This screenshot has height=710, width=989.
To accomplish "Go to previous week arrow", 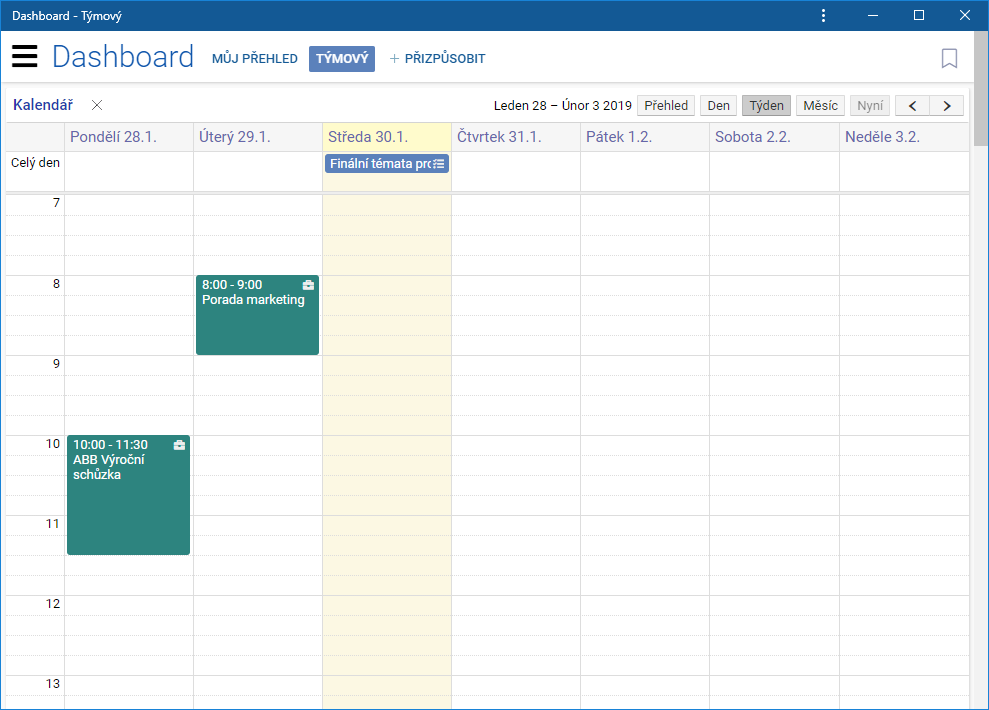I will point(912,106).
